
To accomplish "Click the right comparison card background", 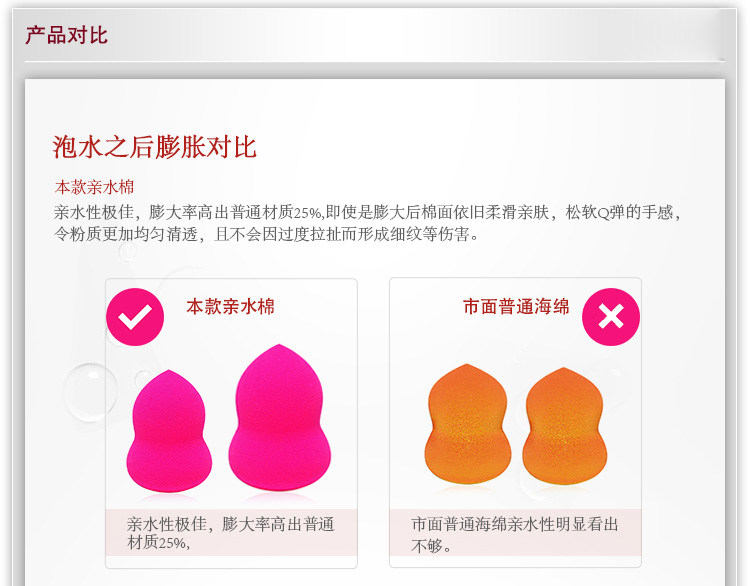I will click(515, 422).
